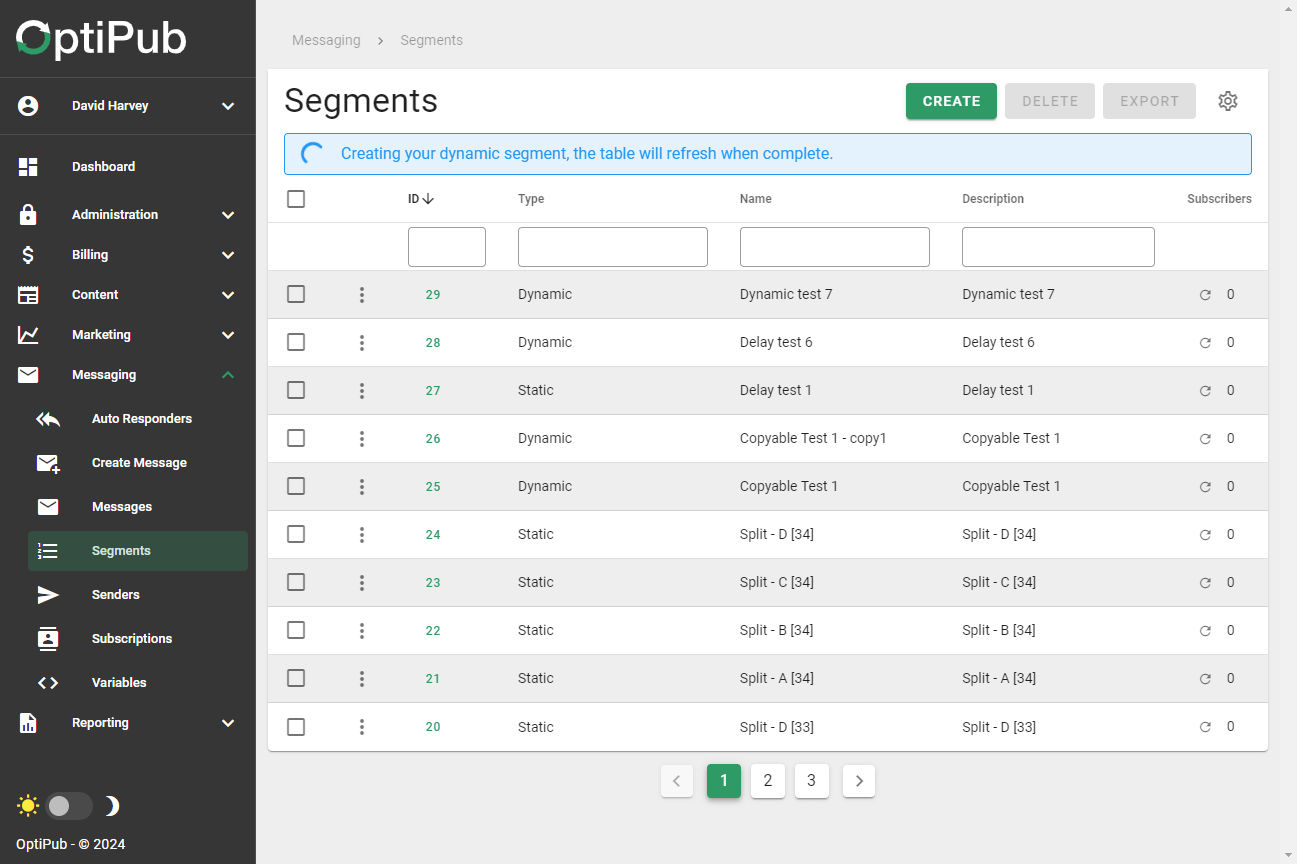Click the Messaging breadcrumb link
This screenshot has height=864, width=1297.
coord(326,40)
